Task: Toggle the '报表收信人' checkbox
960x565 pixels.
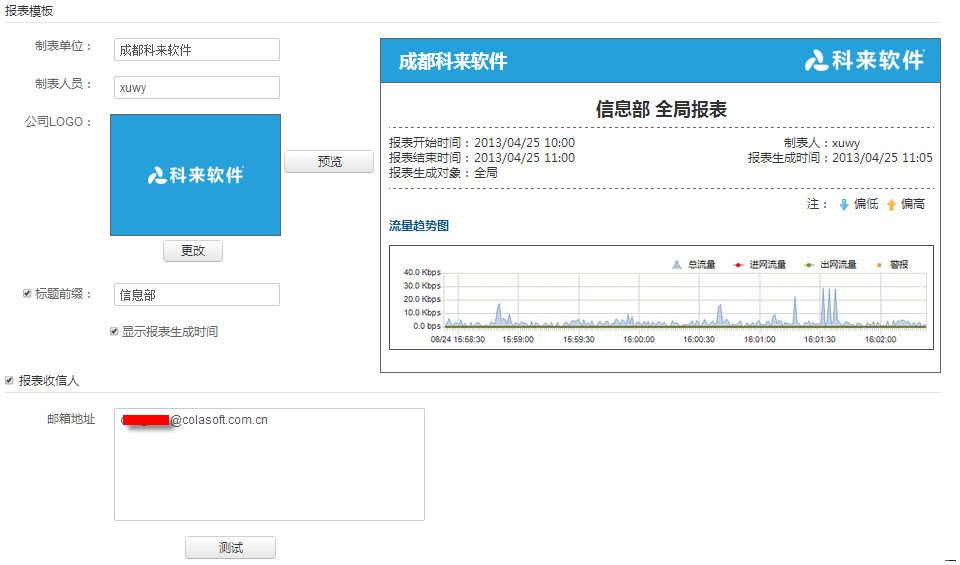Action: (10, 380)
